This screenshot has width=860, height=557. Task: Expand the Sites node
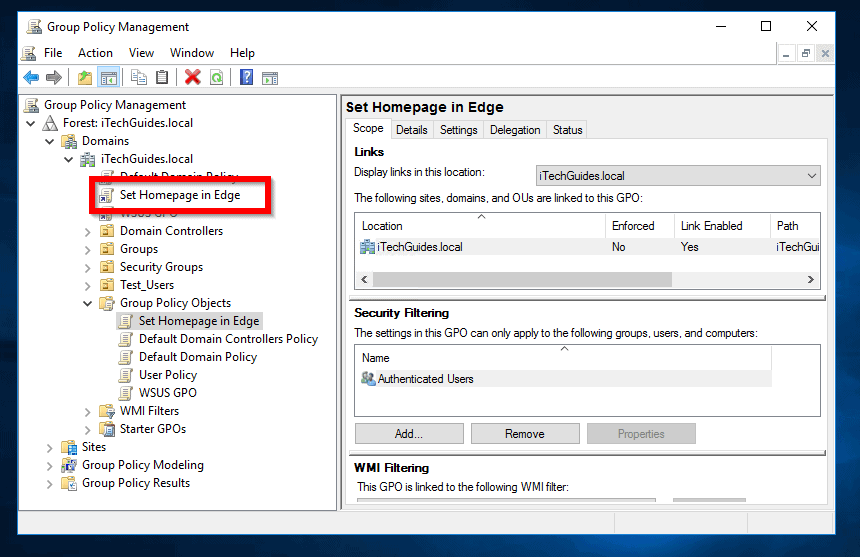click(x=49, y=448)
